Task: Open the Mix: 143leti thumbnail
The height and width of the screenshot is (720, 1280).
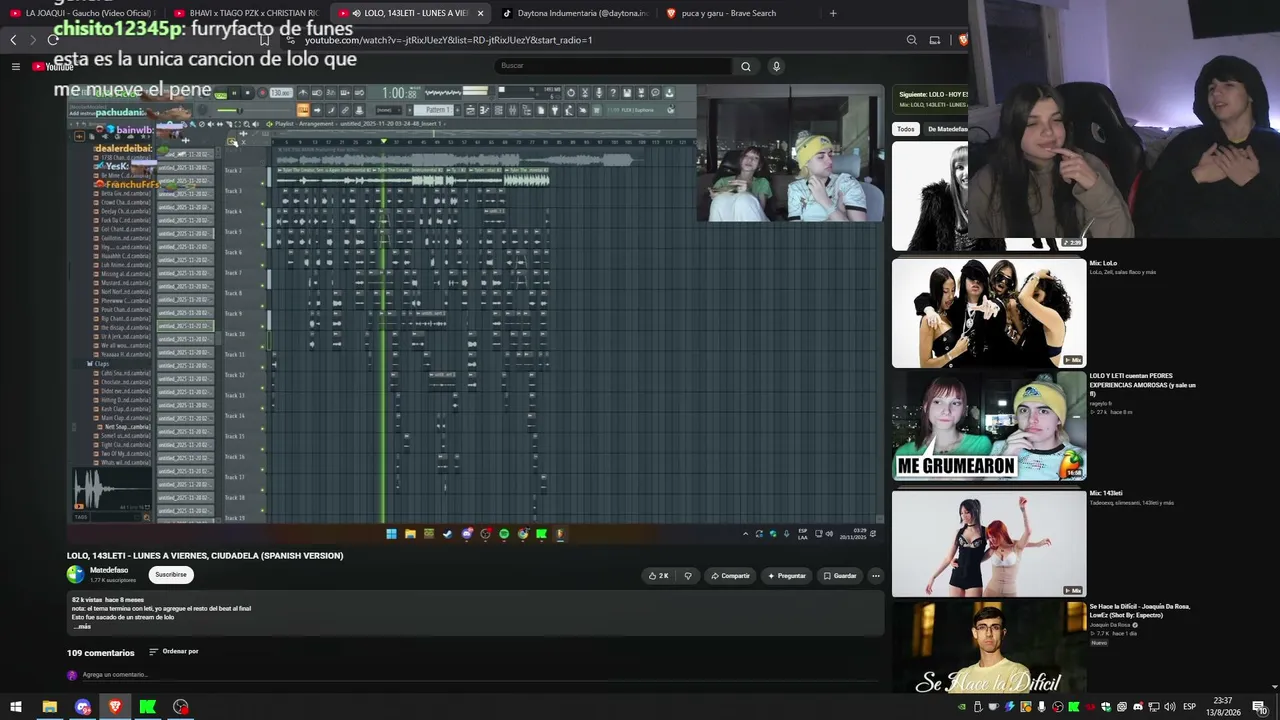Action: click(989, 543)
